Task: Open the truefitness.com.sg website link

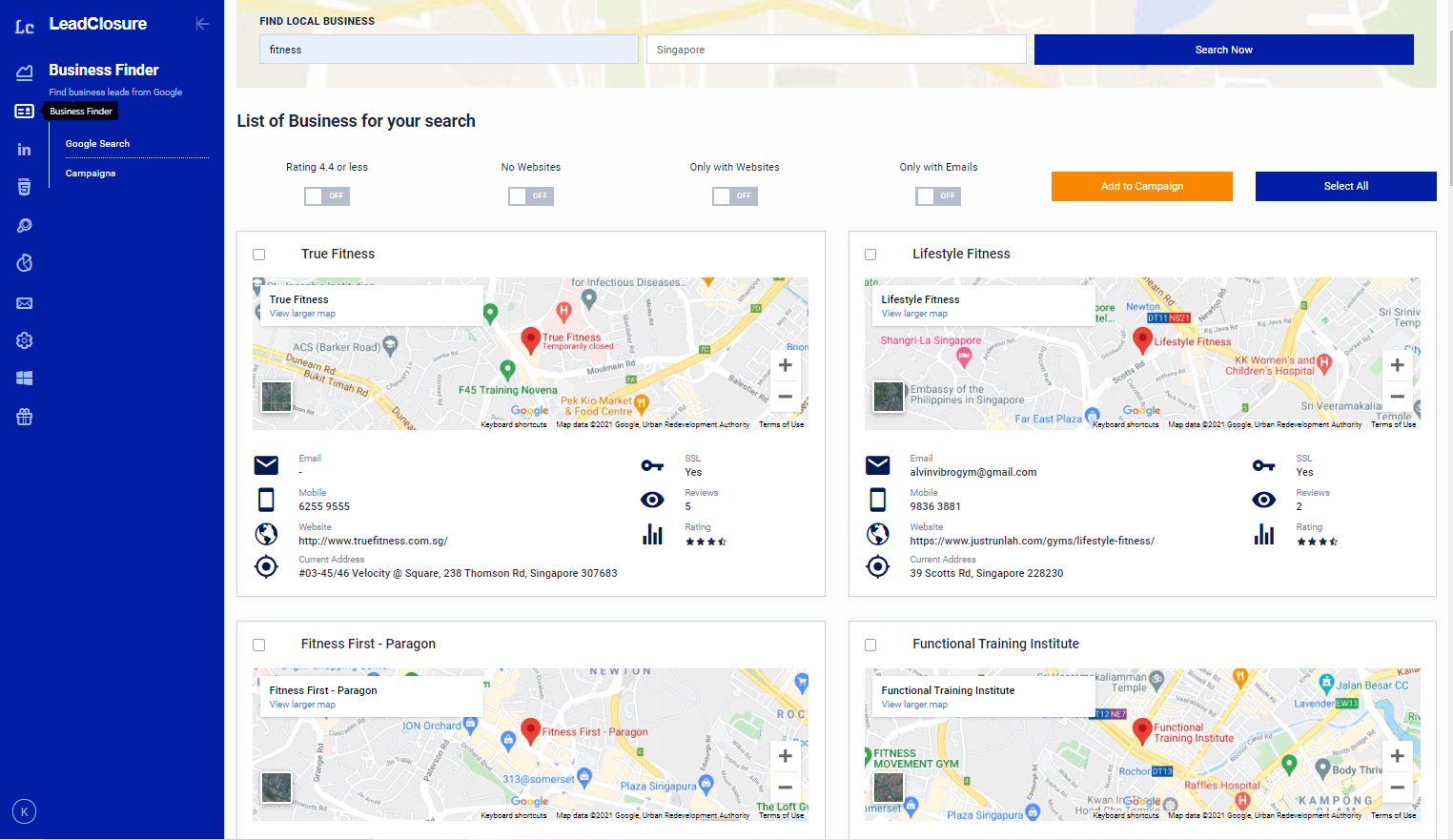Action: point(373,541)
